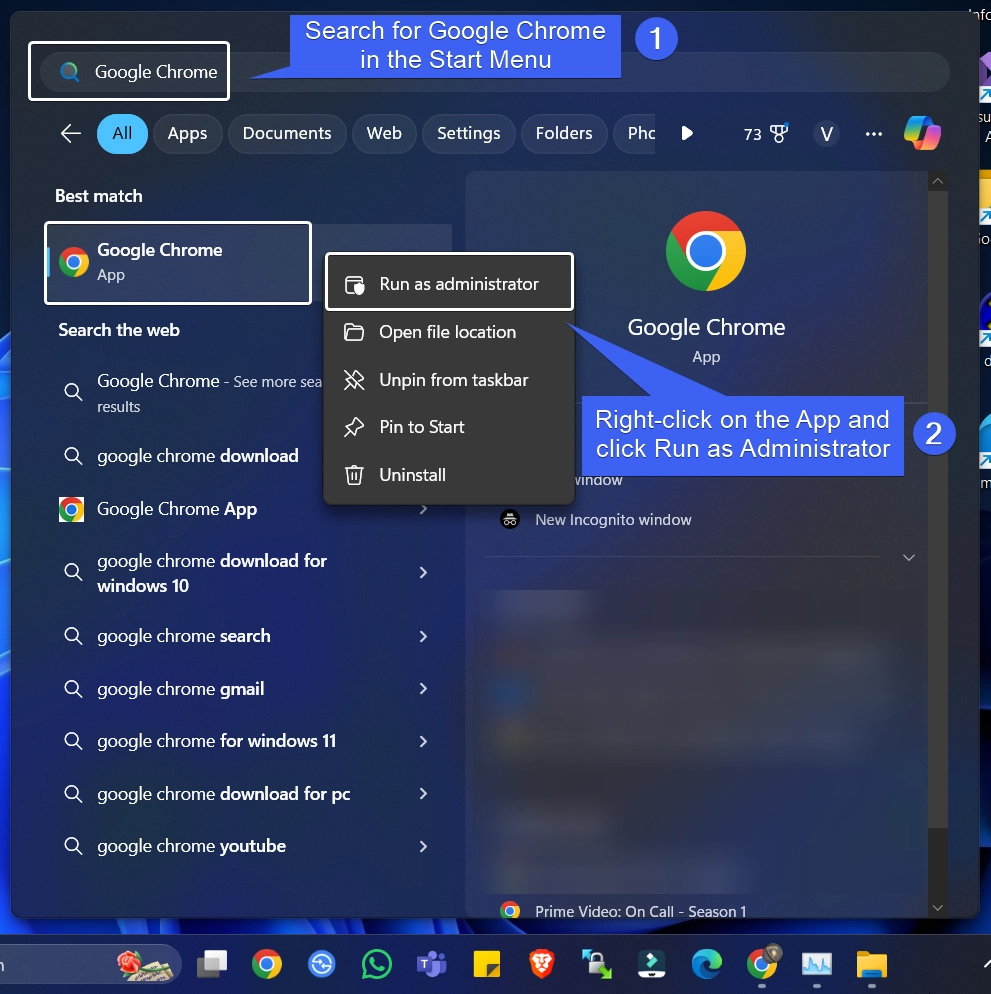991x994 pixels.
Task: Launch Copilot from the colorful icon
Action: click(922, 133)
